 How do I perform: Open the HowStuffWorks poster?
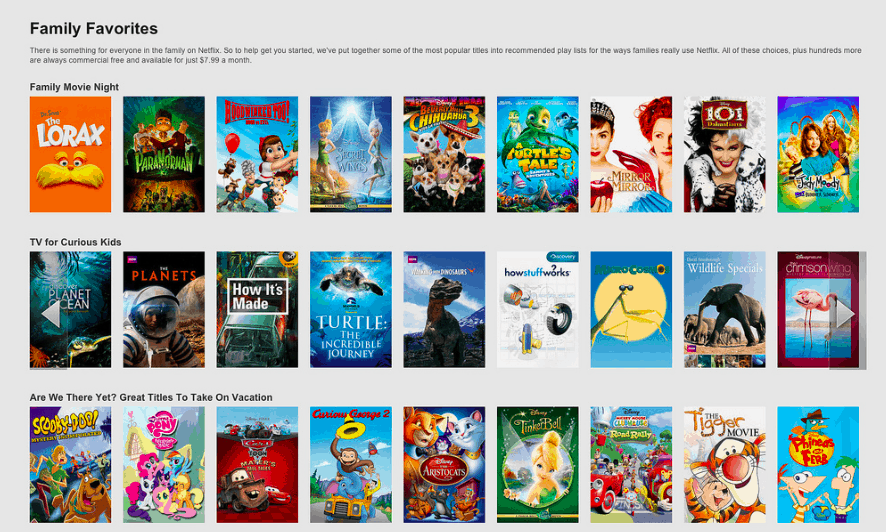click(x=538, y=309)
